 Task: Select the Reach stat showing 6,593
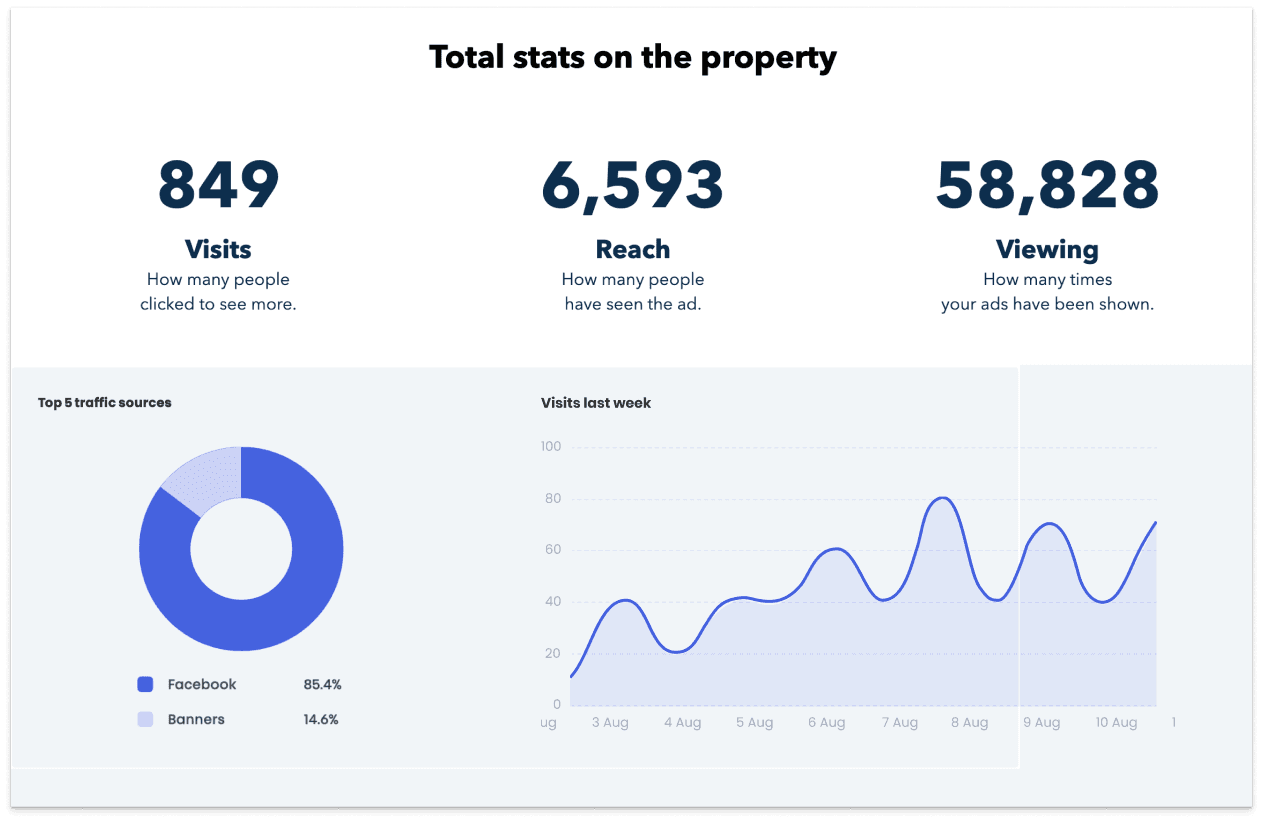click(x=632, y=185)
